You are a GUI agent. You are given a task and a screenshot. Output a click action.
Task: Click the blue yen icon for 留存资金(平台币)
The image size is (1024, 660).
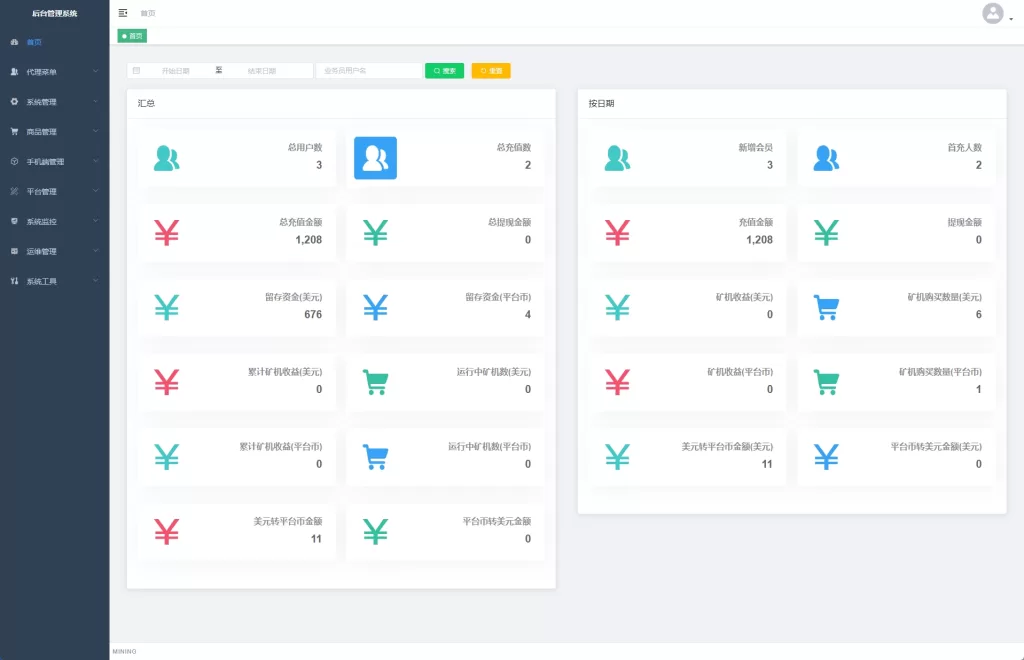coord(376,307)
